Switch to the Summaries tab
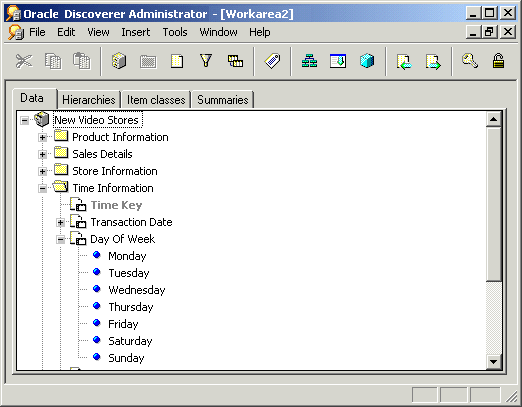This screenshot has height=407, width=522. click(x=223, y=100)
